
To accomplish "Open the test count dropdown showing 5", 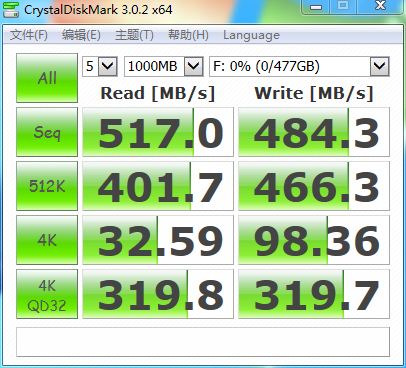I will 100,66.
